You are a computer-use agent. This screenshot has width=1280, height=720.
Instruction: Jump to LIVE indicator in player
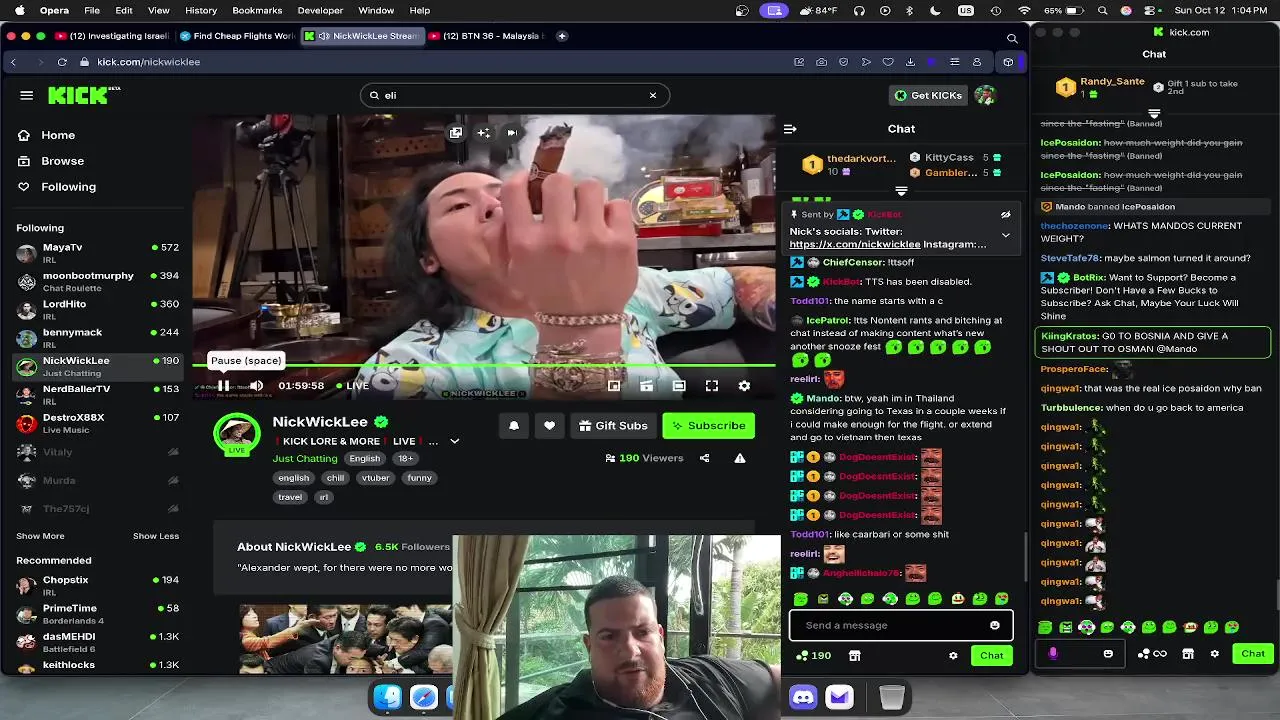click(352, 385)
